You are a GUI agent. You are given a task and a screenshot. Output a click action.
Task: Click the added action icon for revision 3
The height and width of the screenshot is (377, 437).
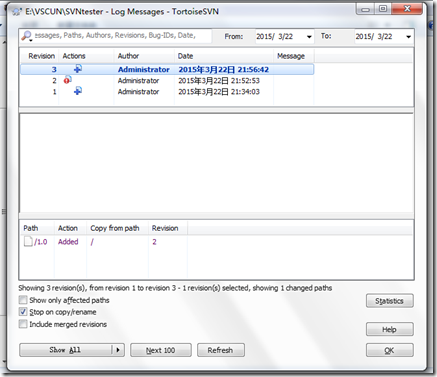[78, 69]
